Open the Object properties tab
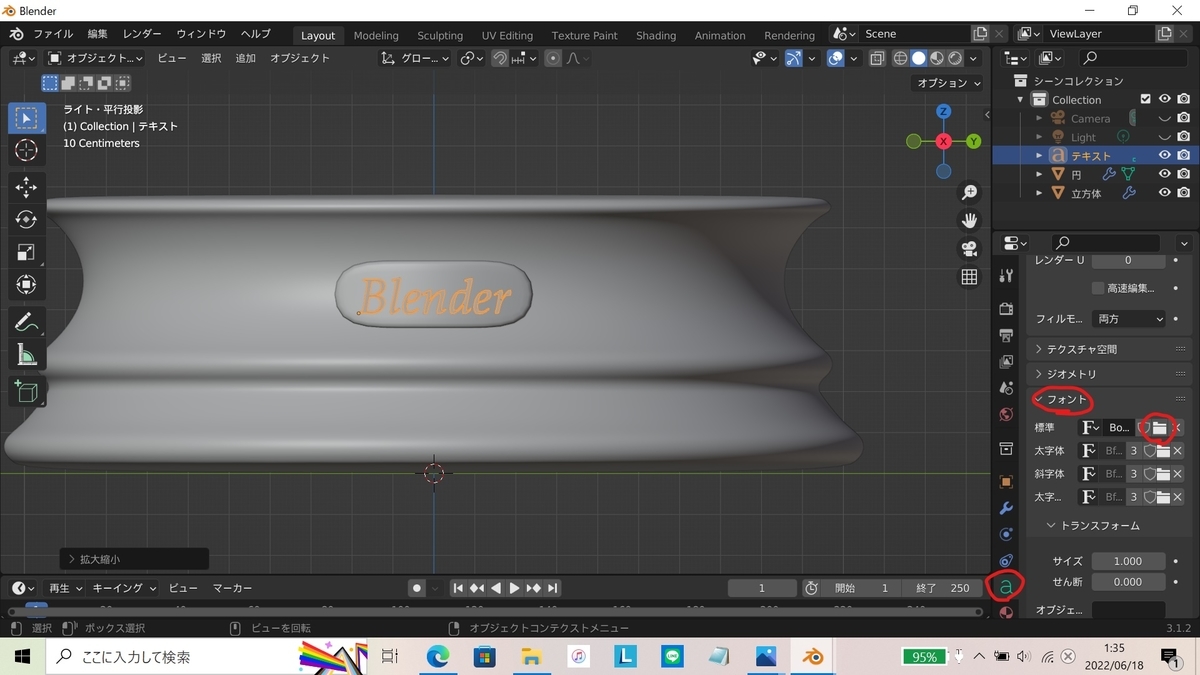 [1006, 481]
